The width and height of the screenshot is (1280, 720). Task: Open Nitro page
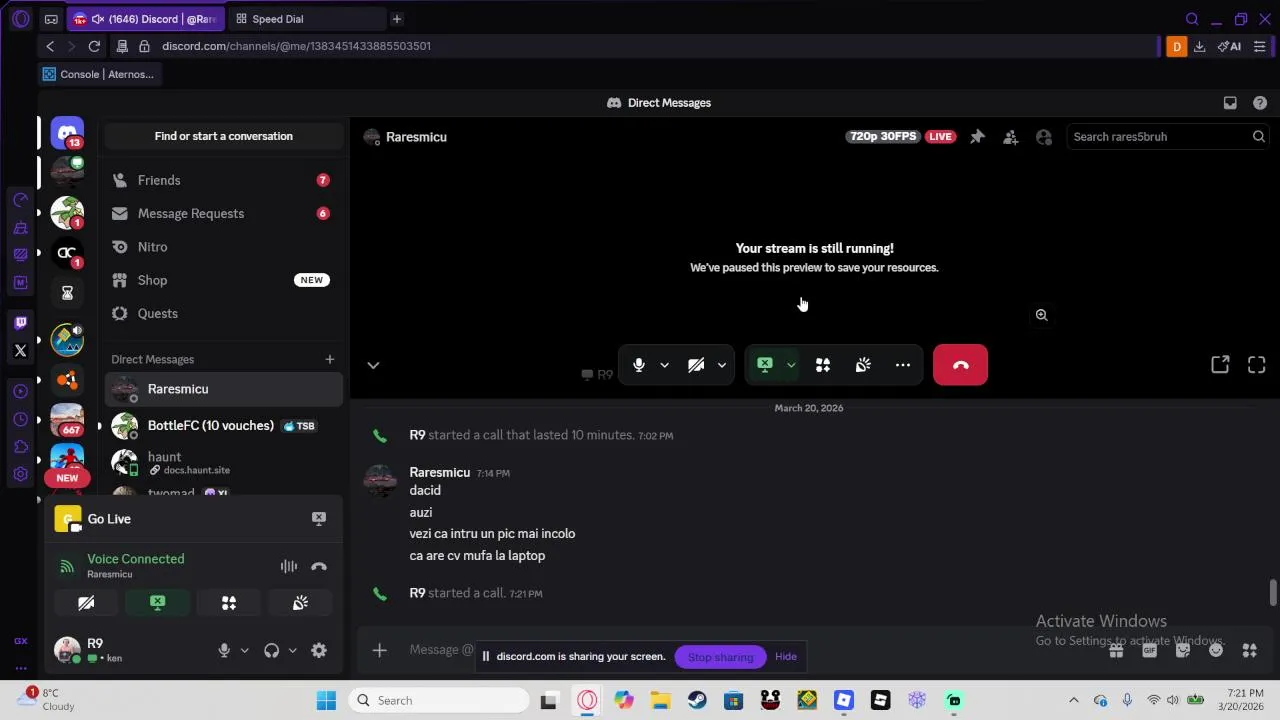pyautogui.click(x=224, y=247)
